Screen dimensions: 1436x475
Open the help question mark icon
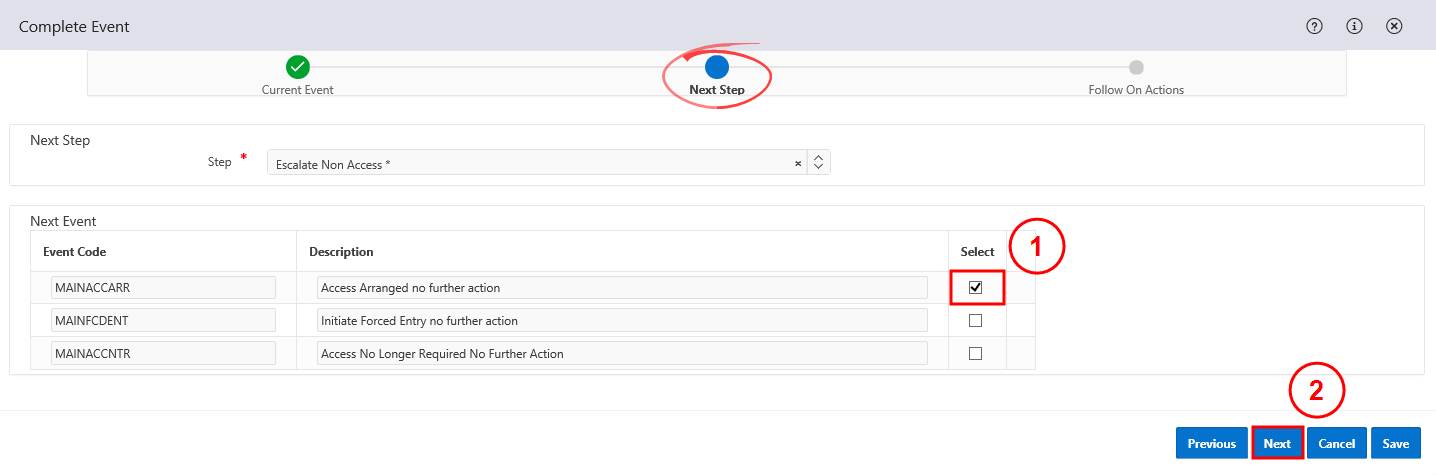pos(1315,26)
